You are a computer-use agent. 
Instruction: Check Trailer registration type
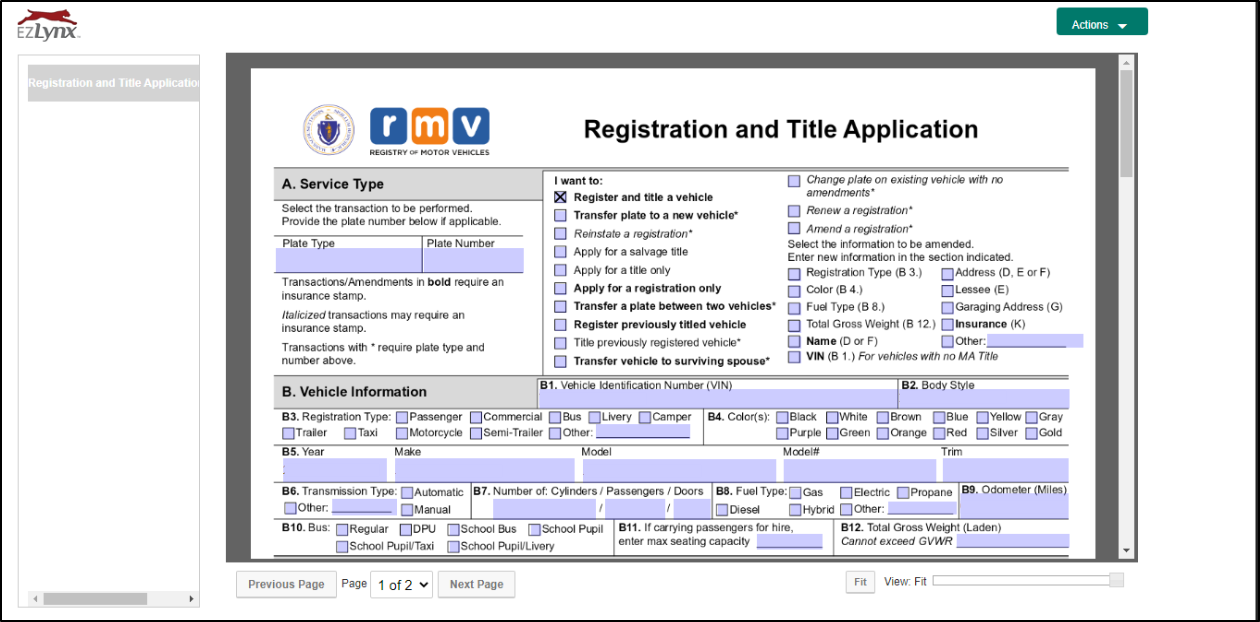(x=288, y=433)
